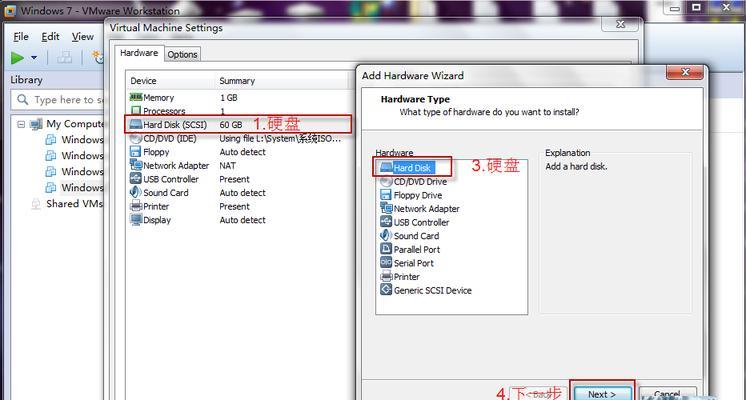Select Network Adapter in the wizard list
746x400 pixels.
click(x=426, y=209)
